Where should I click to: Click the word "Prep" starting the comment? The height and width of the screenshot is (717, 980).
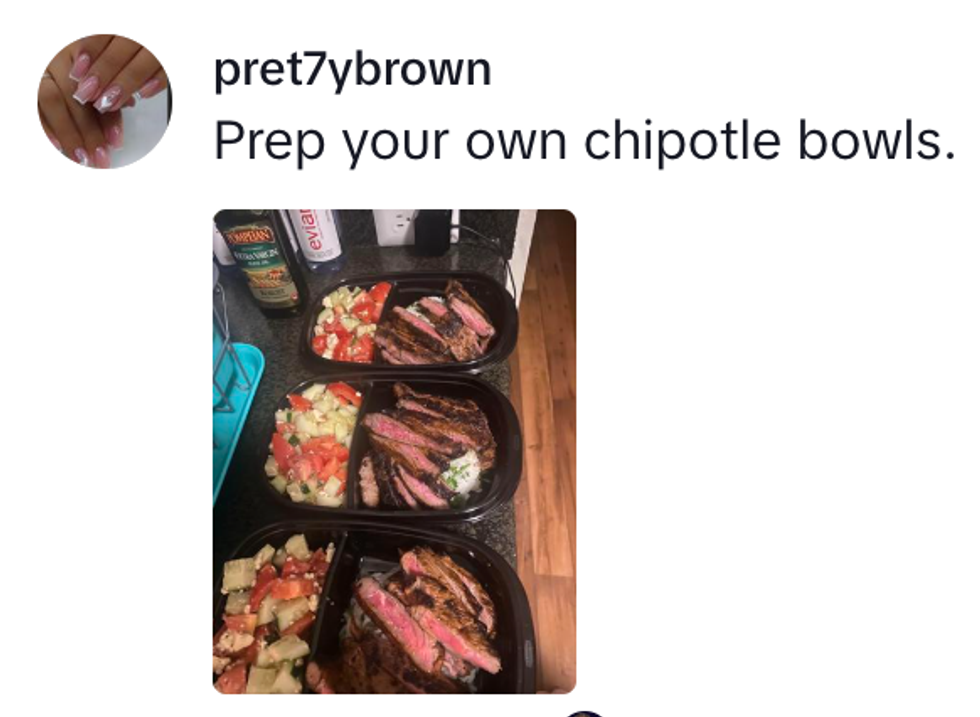pos(269,143)
